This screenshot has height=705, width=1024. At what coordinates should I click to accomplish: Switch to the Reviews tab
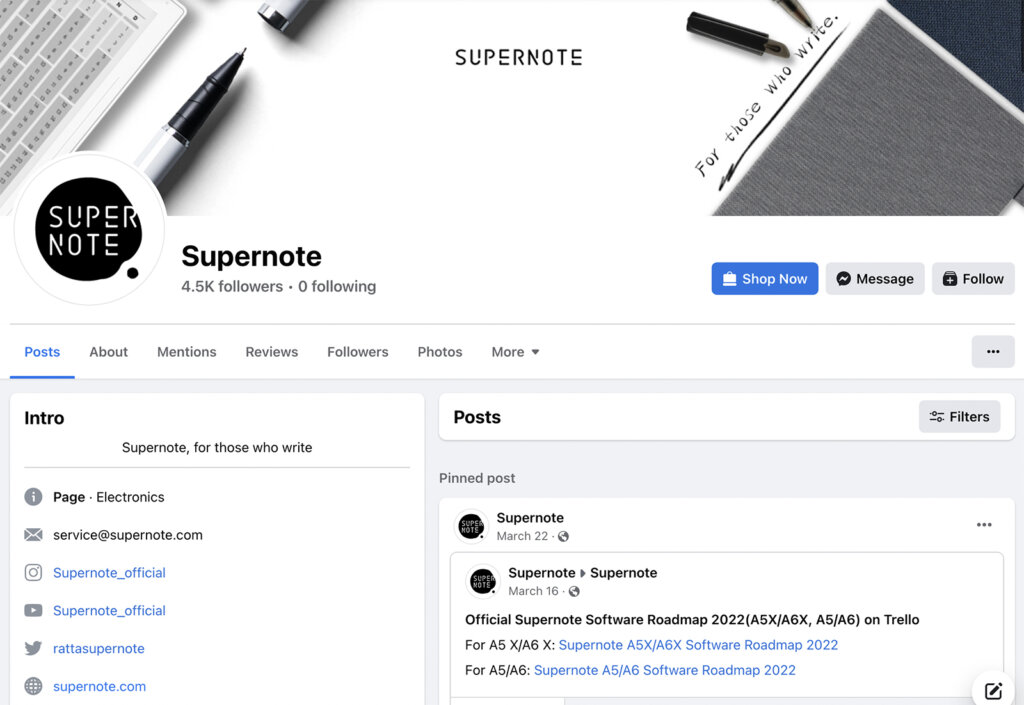tap(271, 352)
